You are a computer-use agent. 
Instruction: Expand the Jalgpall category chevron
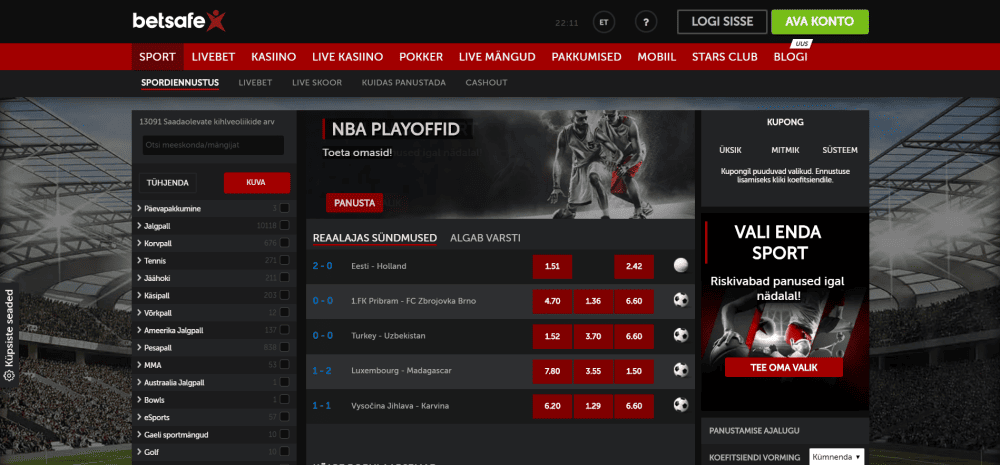click(x=138, y=226)
